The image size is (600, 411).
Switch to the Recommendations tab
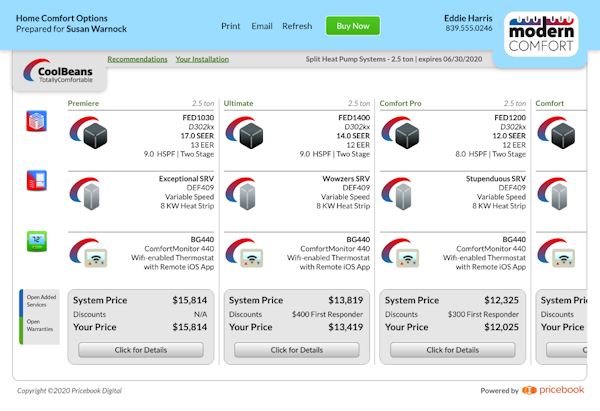click(x=137, y=59)
